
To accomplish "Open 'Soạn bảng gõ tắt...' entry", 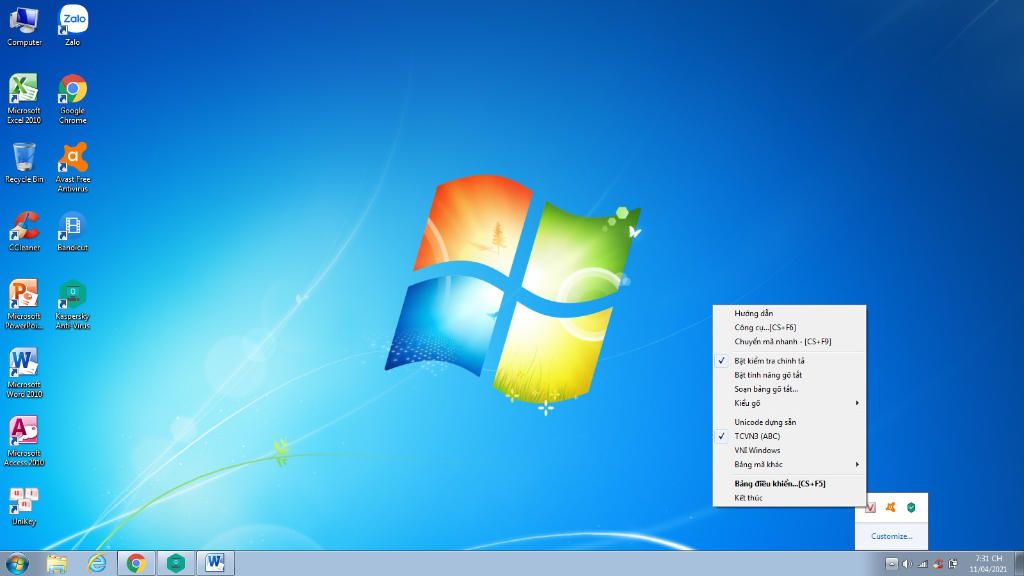I will [x=790, y=389].
